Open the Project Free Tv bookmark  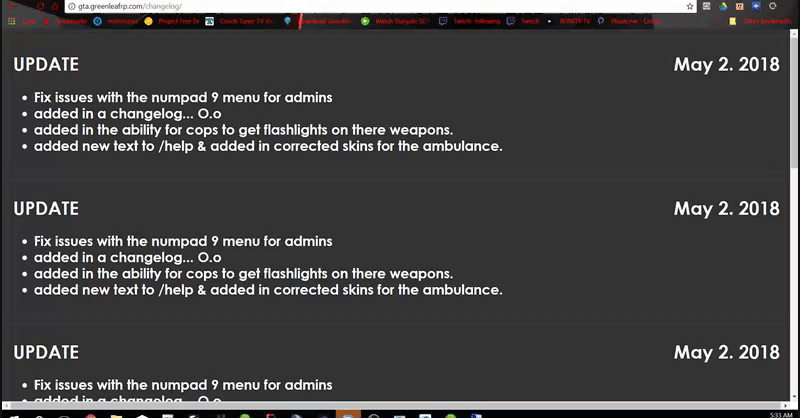[x=172, y=21]
